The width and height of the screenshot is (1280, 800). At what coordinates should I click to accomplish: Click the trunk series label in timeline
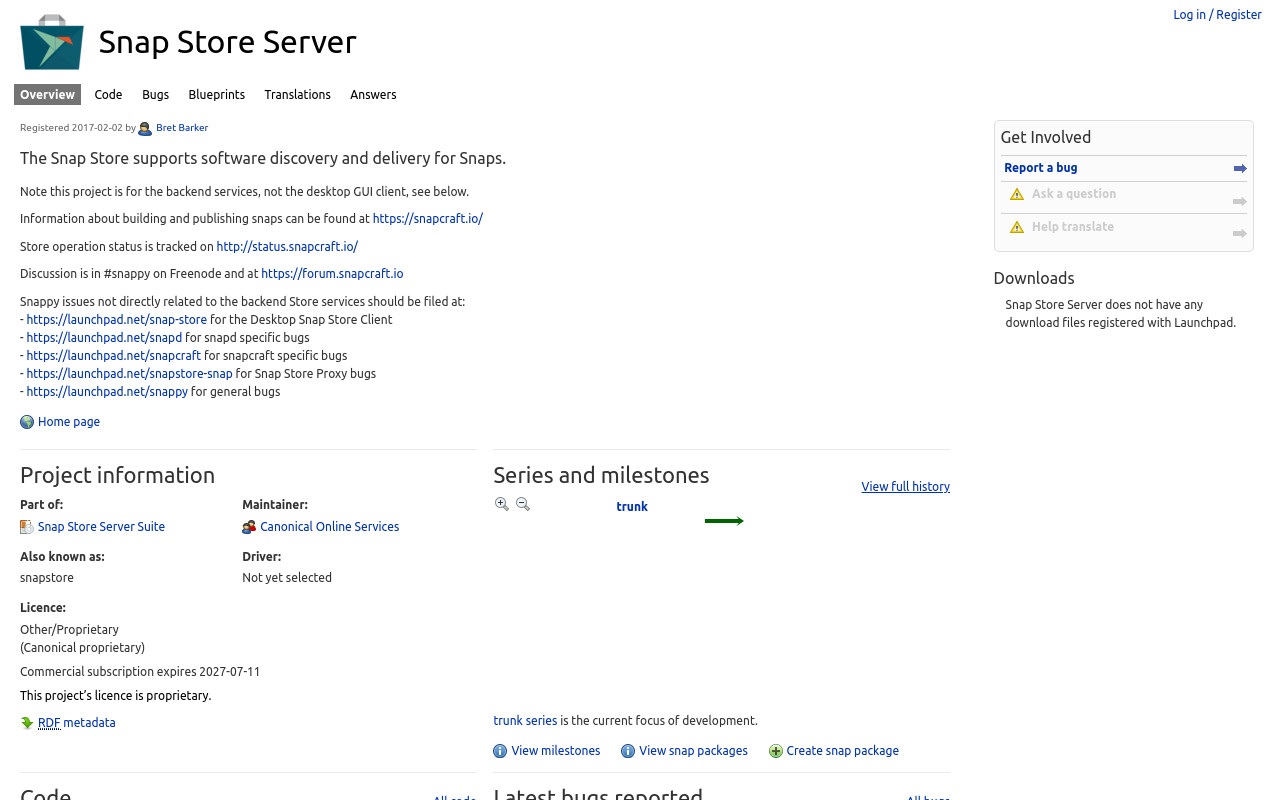point(632,507)
